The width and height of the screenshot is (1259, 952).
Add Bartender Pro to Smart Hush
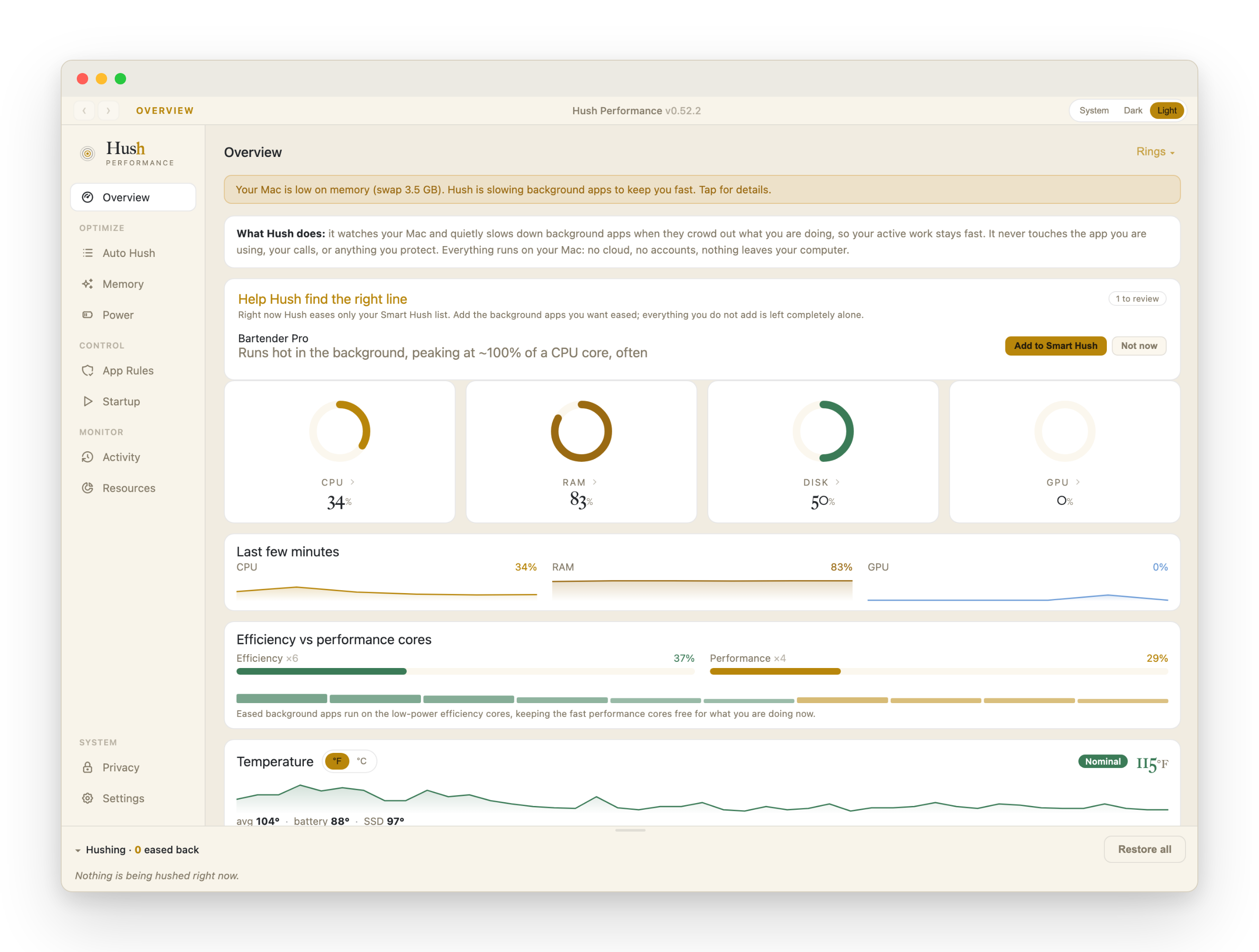(x=1055, y=346)
